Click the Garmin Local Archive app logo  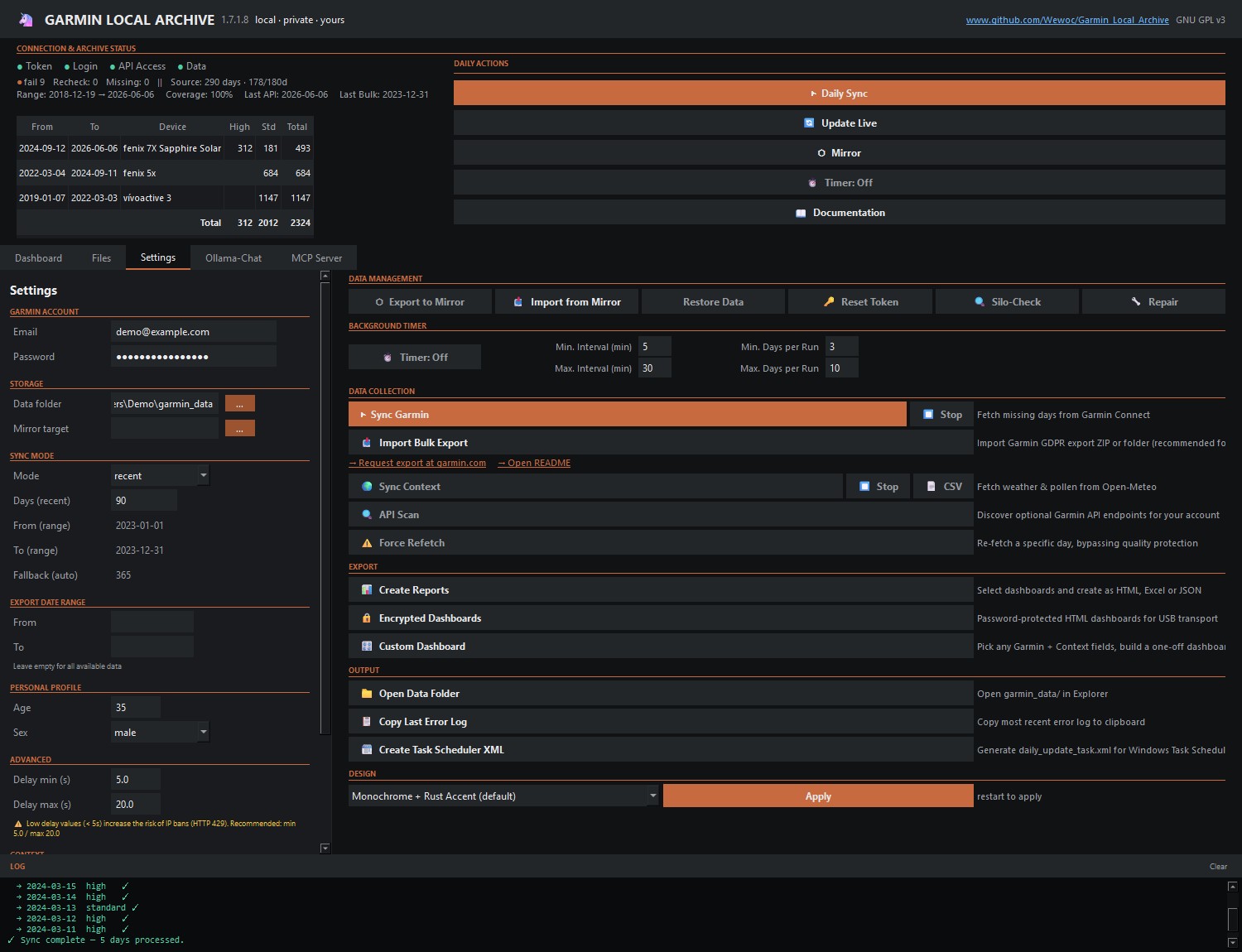pyautogui.click(x=26, y=19)
